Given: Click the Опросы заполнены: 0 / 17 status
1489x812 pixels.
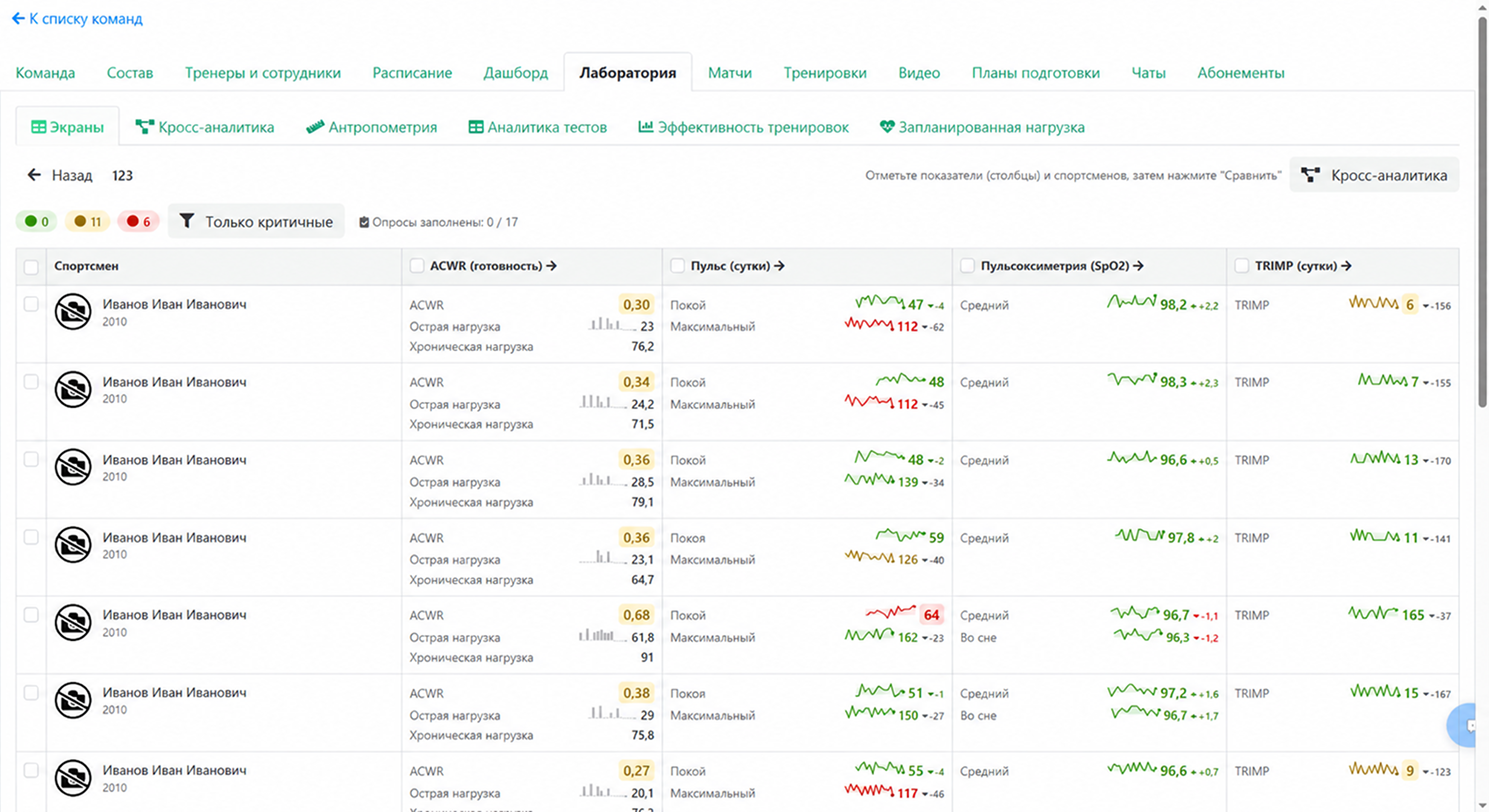Looking at the screenshot, I should 438,222.
